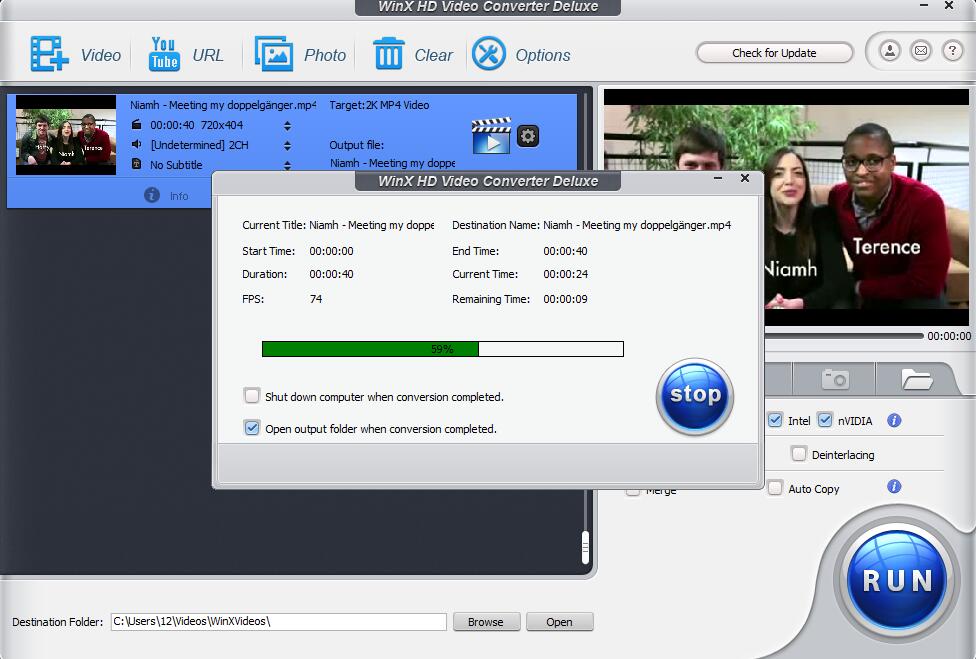Enable shut down computer when completed
The height and width of the screenshot is (659, 976).
tap(253, 396)
